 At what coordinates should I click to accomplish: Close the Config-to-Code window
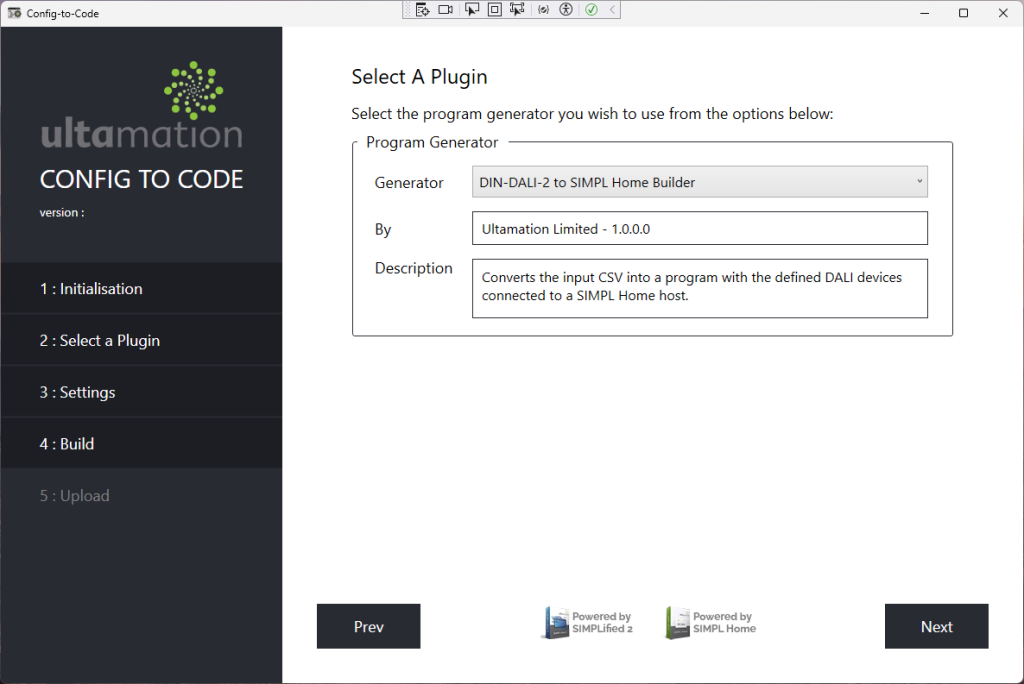[1003, 13]
